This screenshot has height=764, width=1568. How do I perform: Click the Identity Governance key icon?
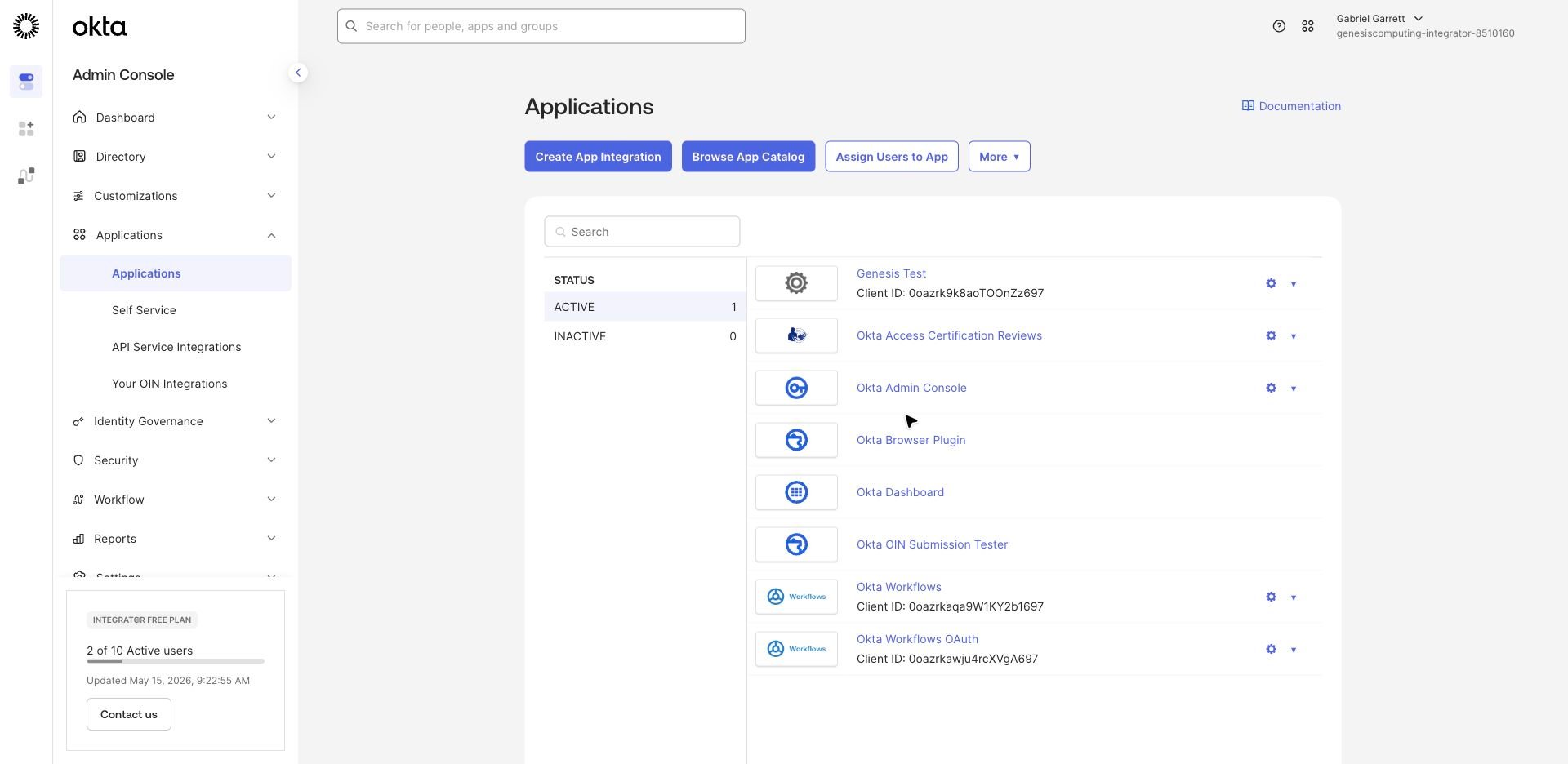78,421
